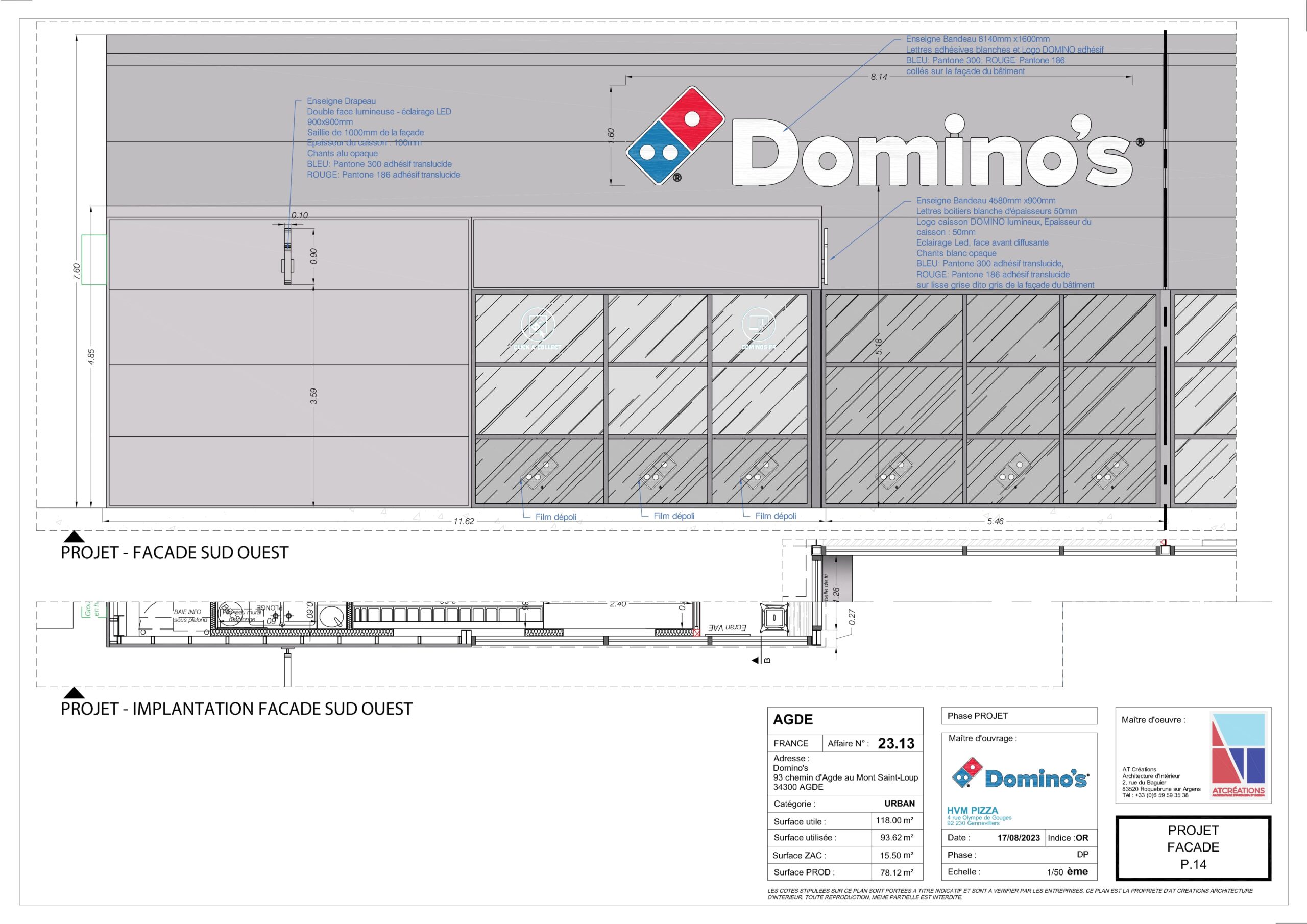1307x924 pixels.
Task: Click the Catégorie value URBAN
Action: (x=900, y=804)
